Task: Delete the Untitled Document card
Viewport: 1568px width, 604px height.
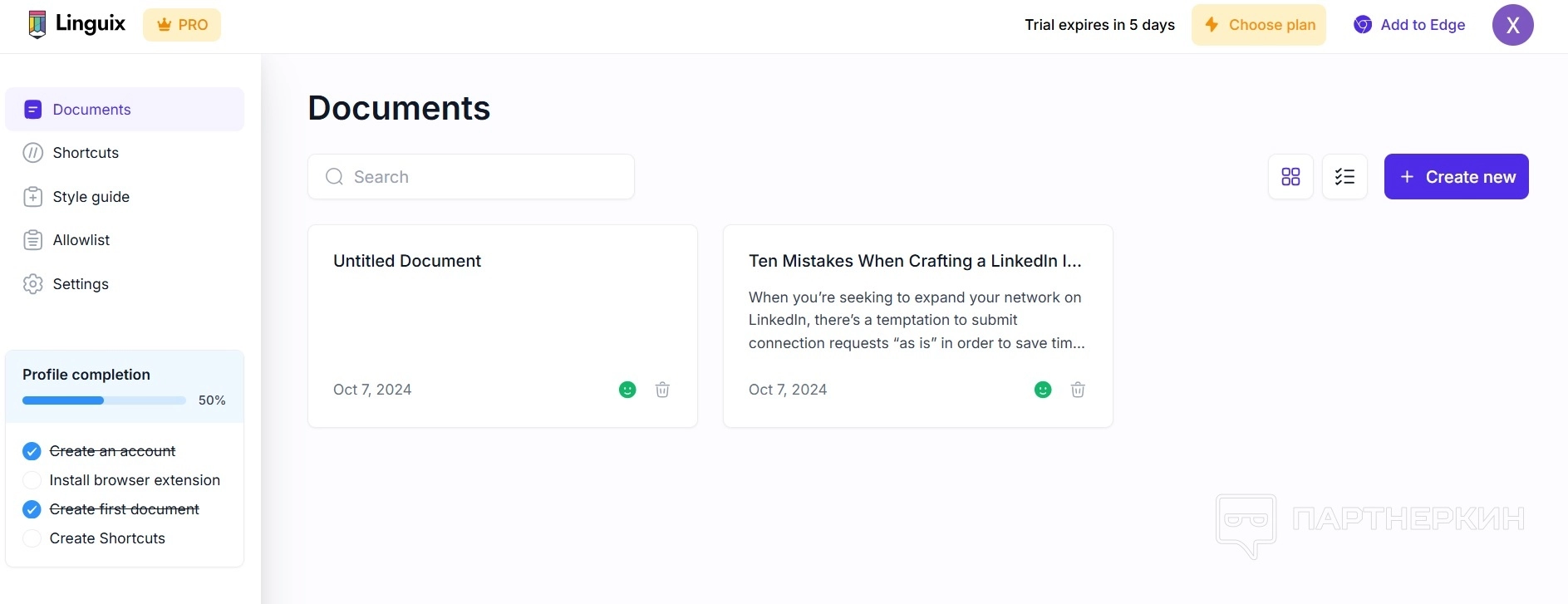Action: 662,390
